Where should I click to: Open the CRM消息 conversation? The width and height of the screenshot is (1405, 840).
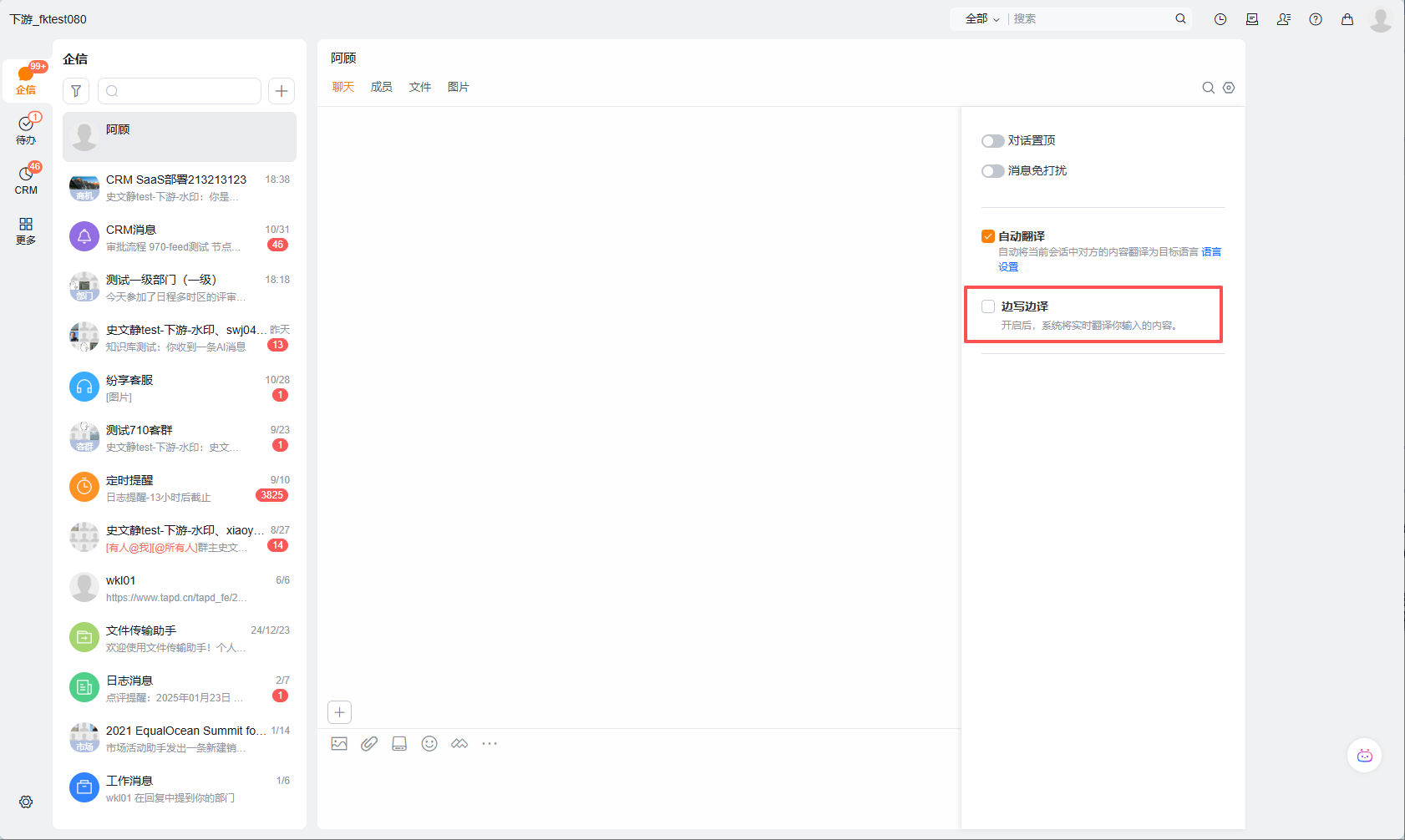180,237
